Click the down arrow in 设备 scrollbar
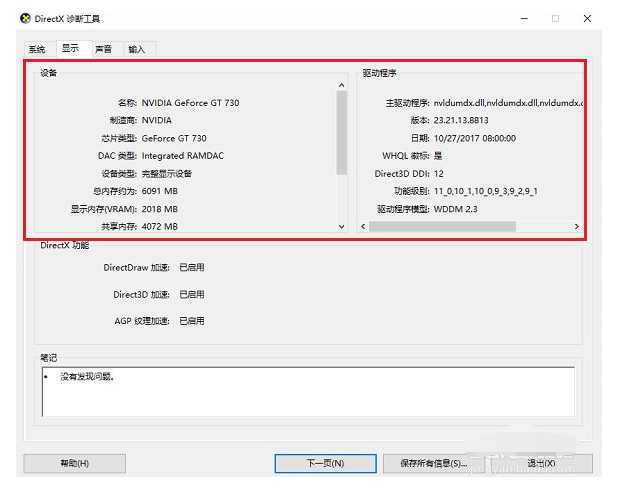The image size is (624, 488). [341, 227]
